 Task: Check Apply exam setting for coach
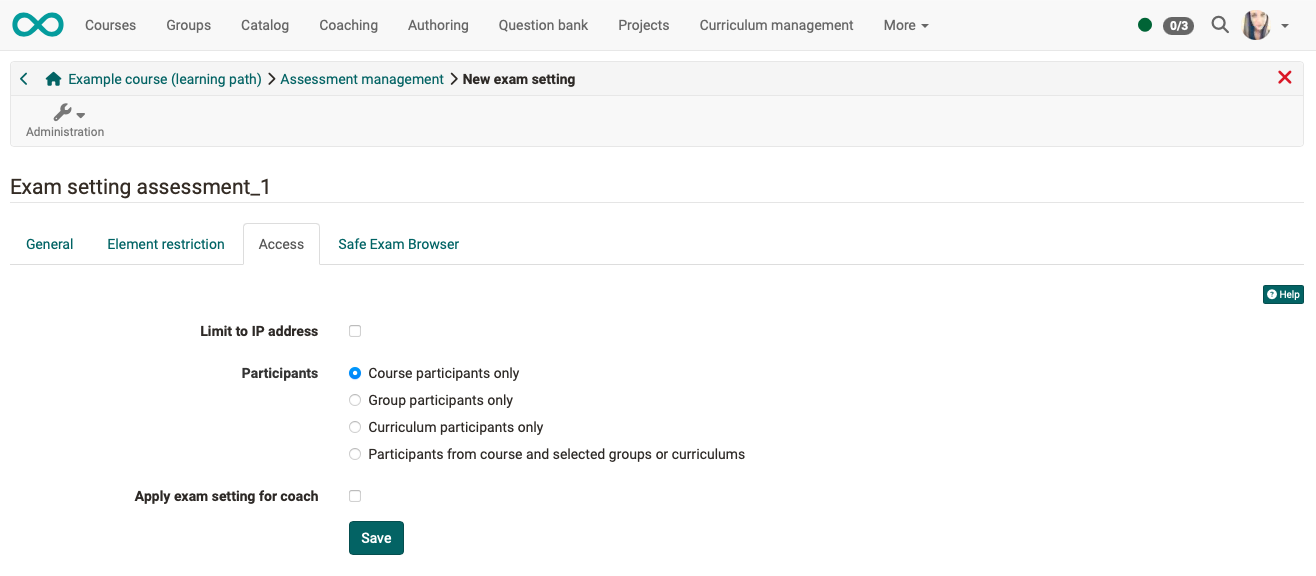(354, 495)
